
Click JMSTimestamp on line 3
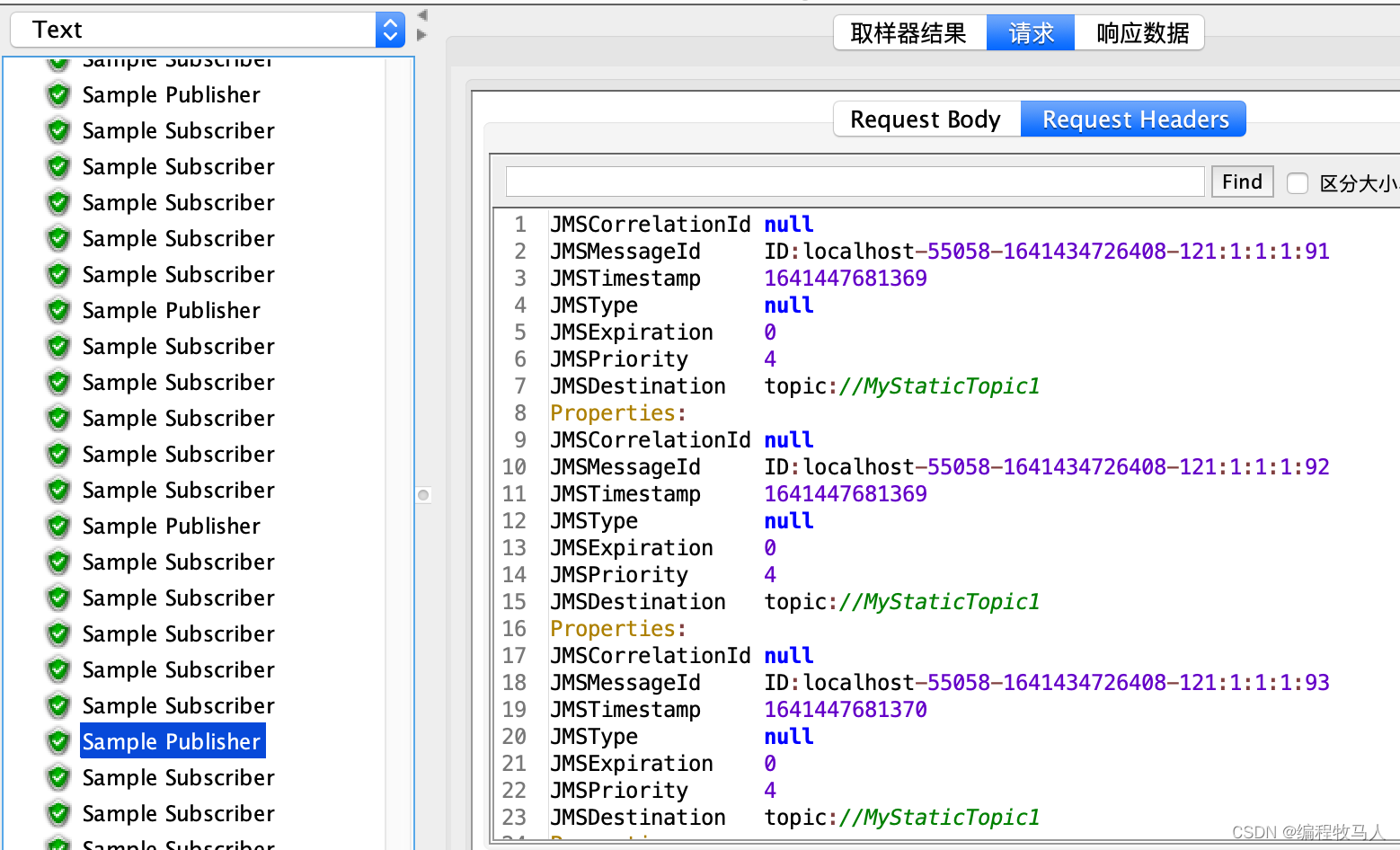(625, 278)
